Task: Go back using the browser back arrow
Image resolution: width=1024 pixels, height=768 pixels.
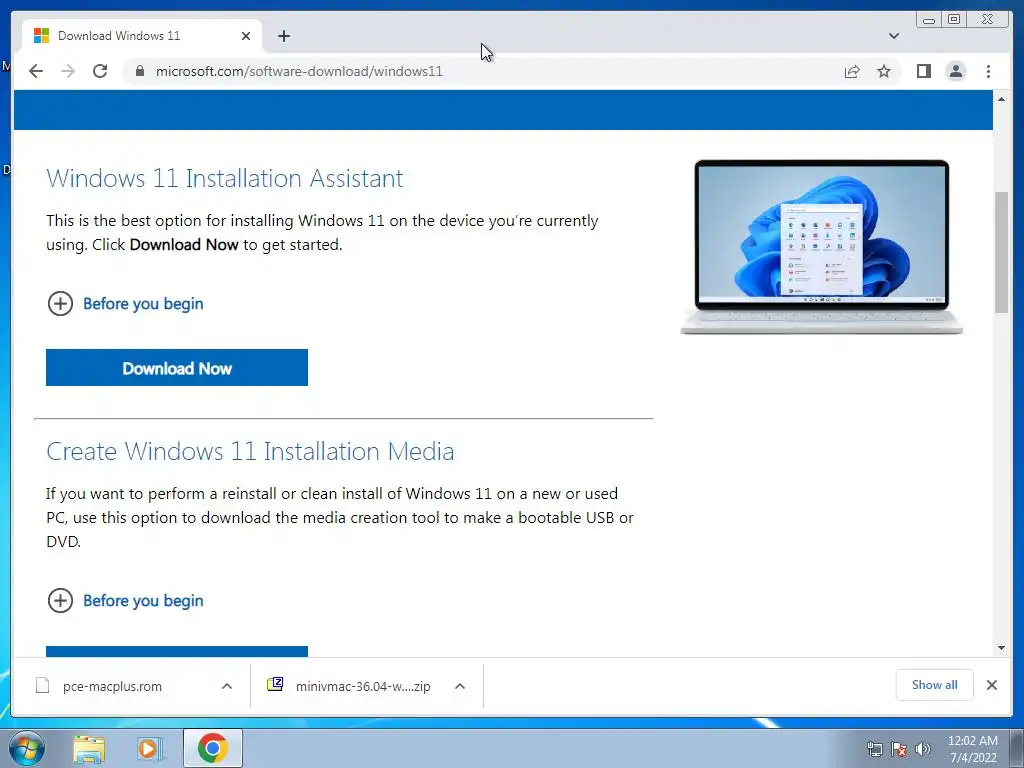Action: click(36, 71)
